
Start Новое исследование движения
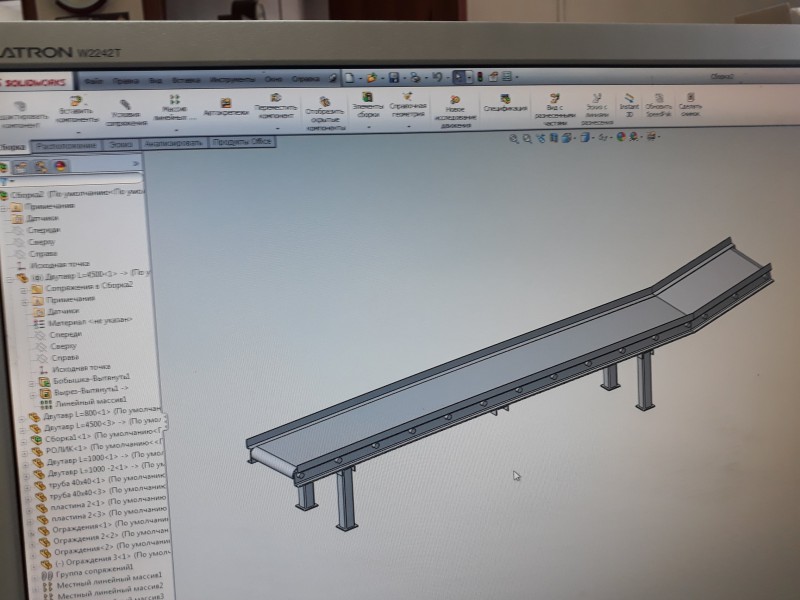pos(455,111)
